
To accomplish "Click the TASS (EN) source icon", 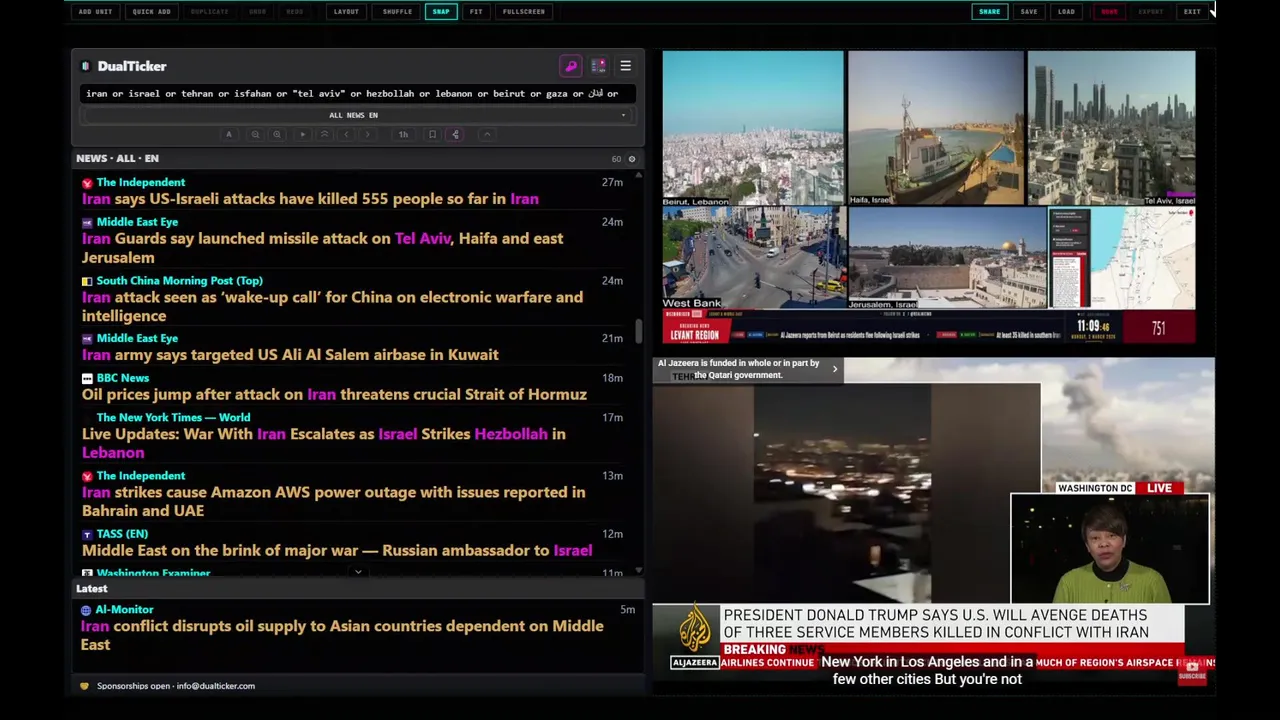I will [87, 534].
